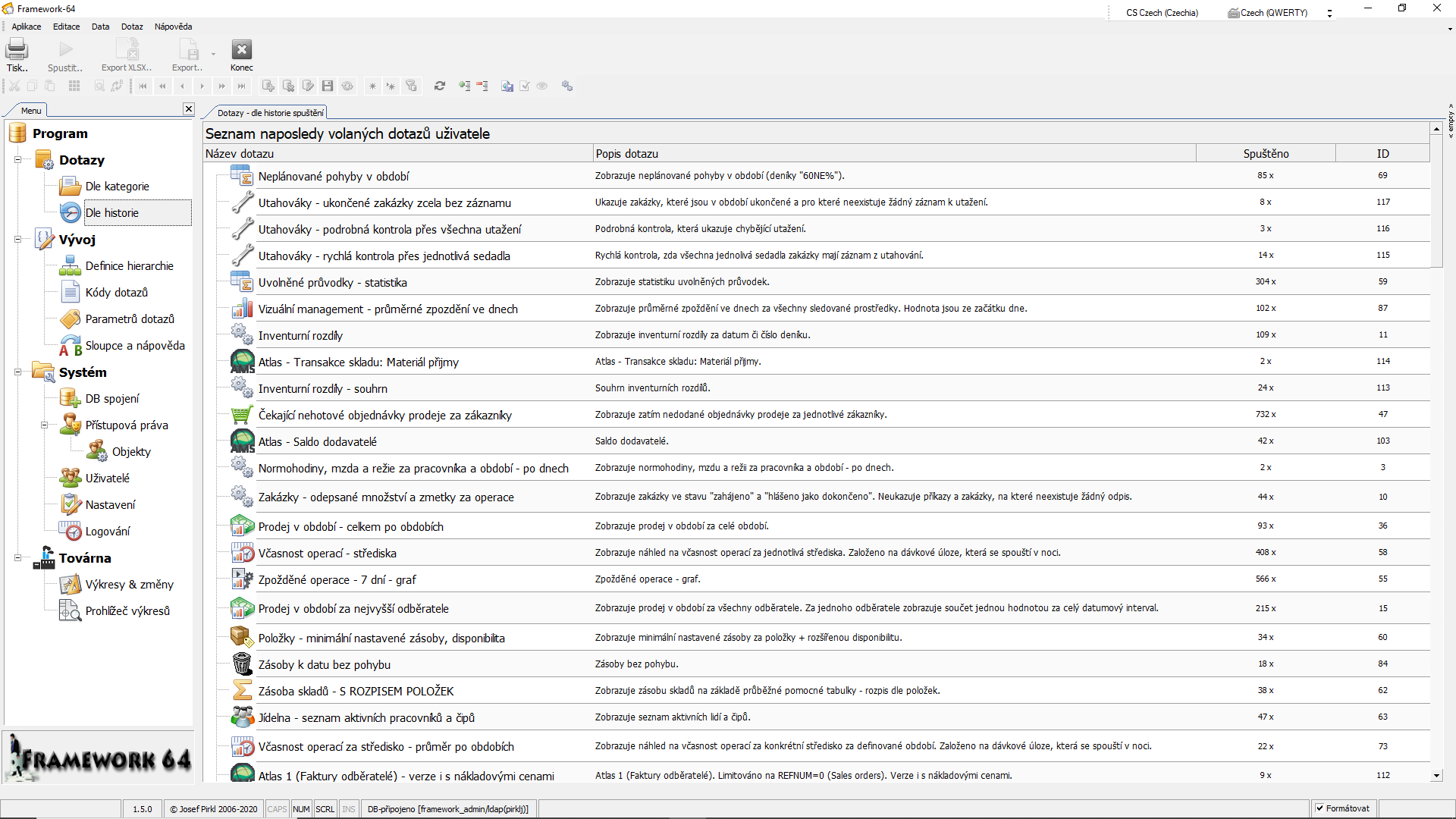Click the list scroll-up arrow
This screenshot has height=819, width=1456.
point(1436,129)
